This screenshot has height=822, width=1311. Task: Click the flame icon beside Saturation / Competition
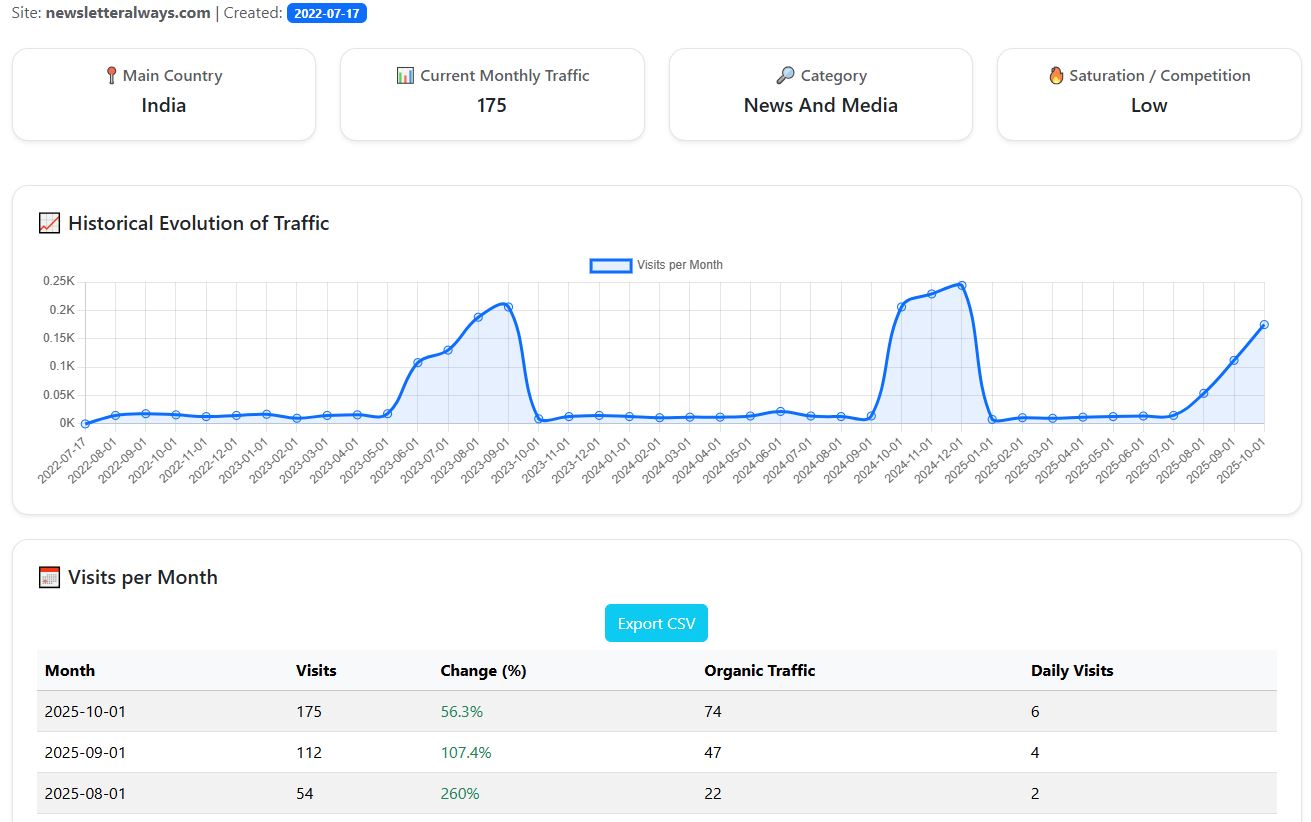tap(1055, 75)
